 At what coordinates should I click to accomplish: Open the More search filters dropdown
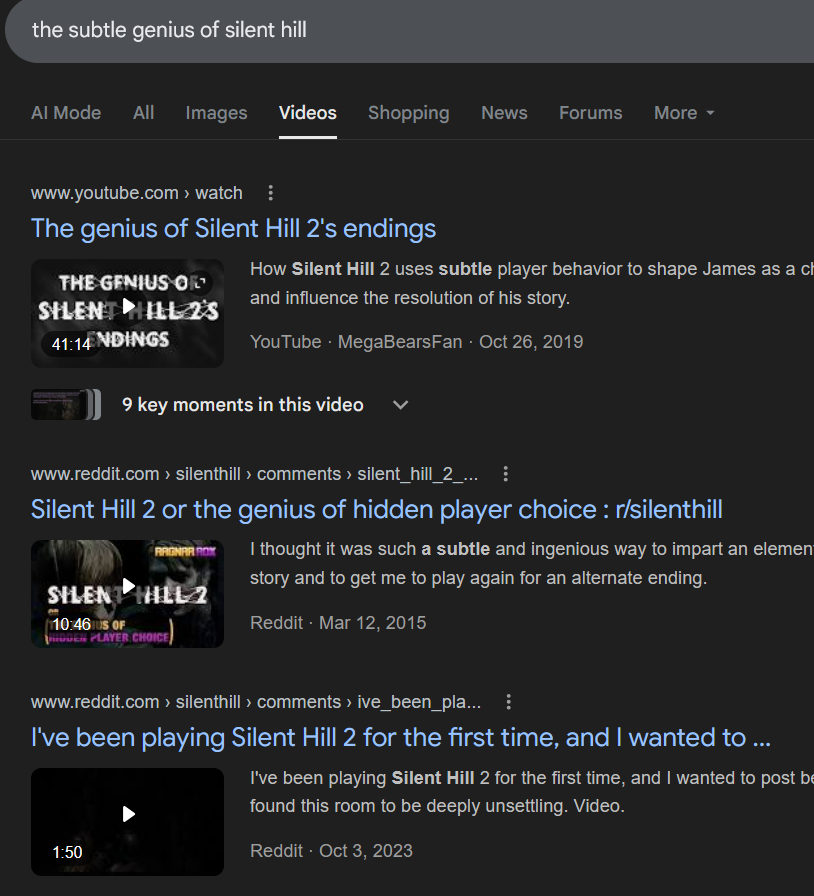(x=684, y=113)
